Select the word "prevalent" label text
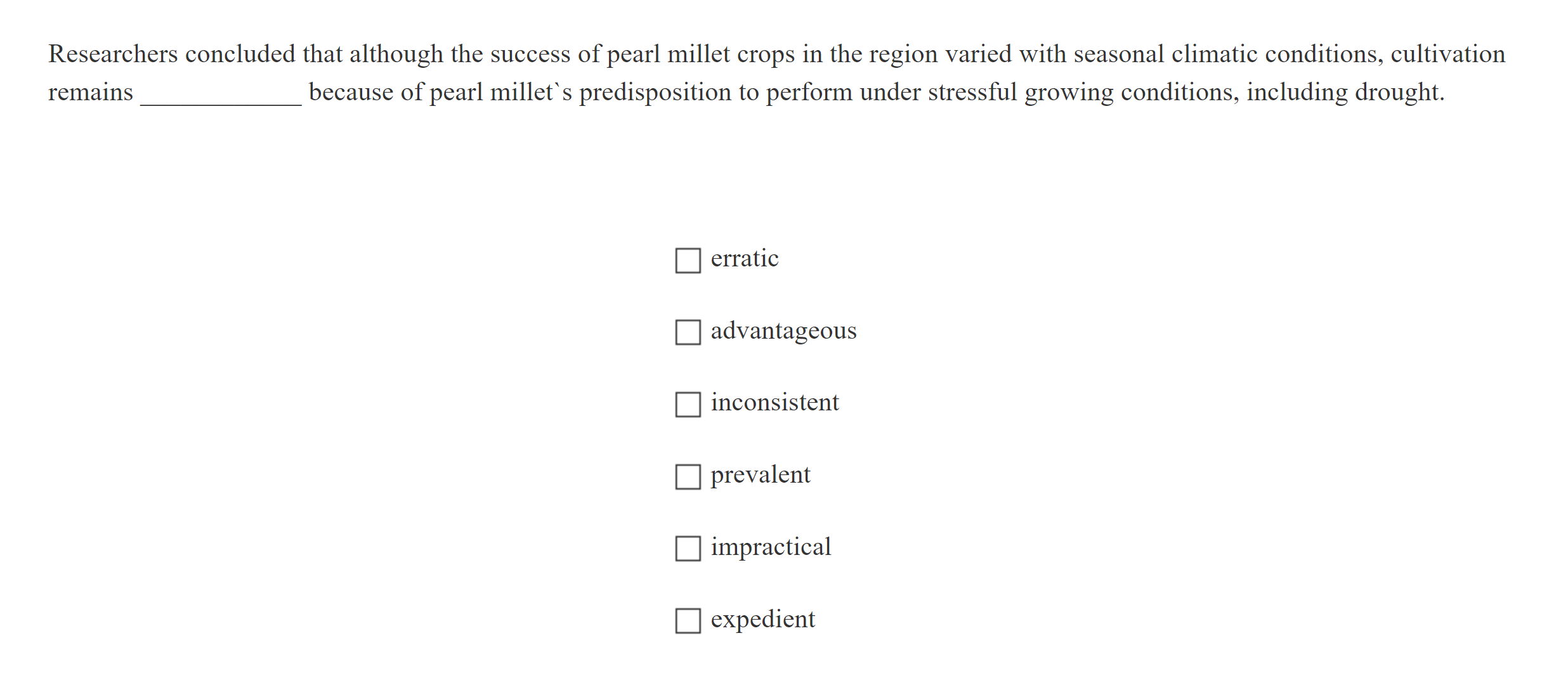This screenshot has height=678, width=1568. tap(760, 474)
